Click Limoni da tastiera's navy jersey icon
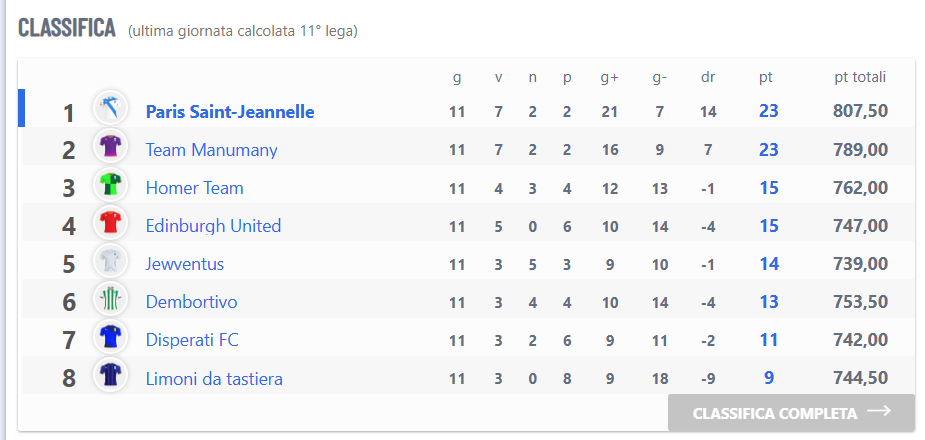This screenshot has width=925, height=440. (110, 375)
